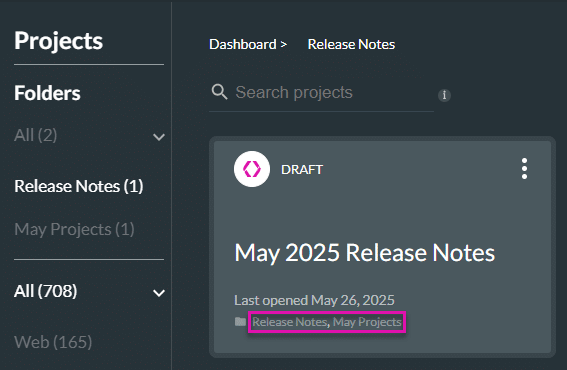This screenshot has height=370, width=567.
Task: Open the three-dot menu on project card
Action: pos(524,169)
